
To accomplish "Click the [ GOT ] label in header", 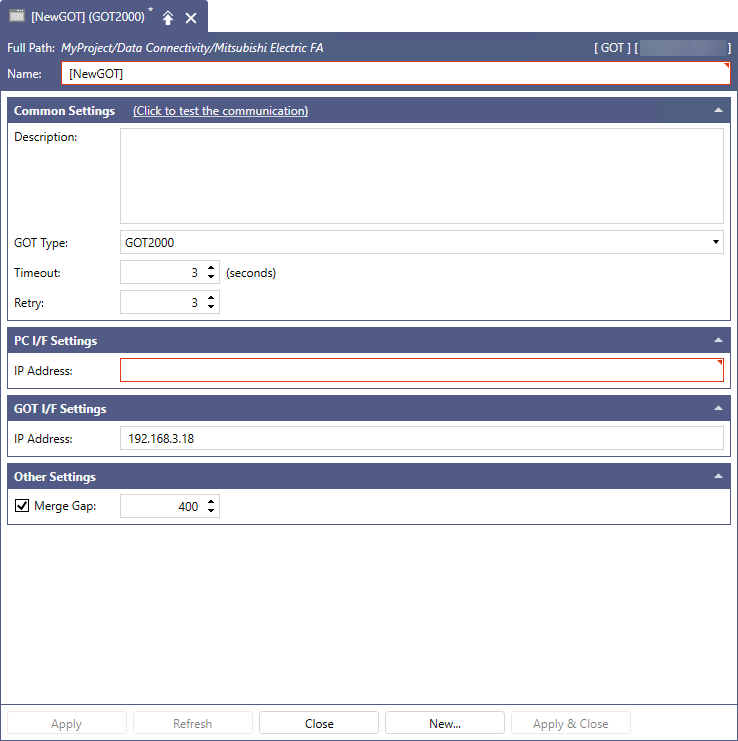I will coord(612,48).
